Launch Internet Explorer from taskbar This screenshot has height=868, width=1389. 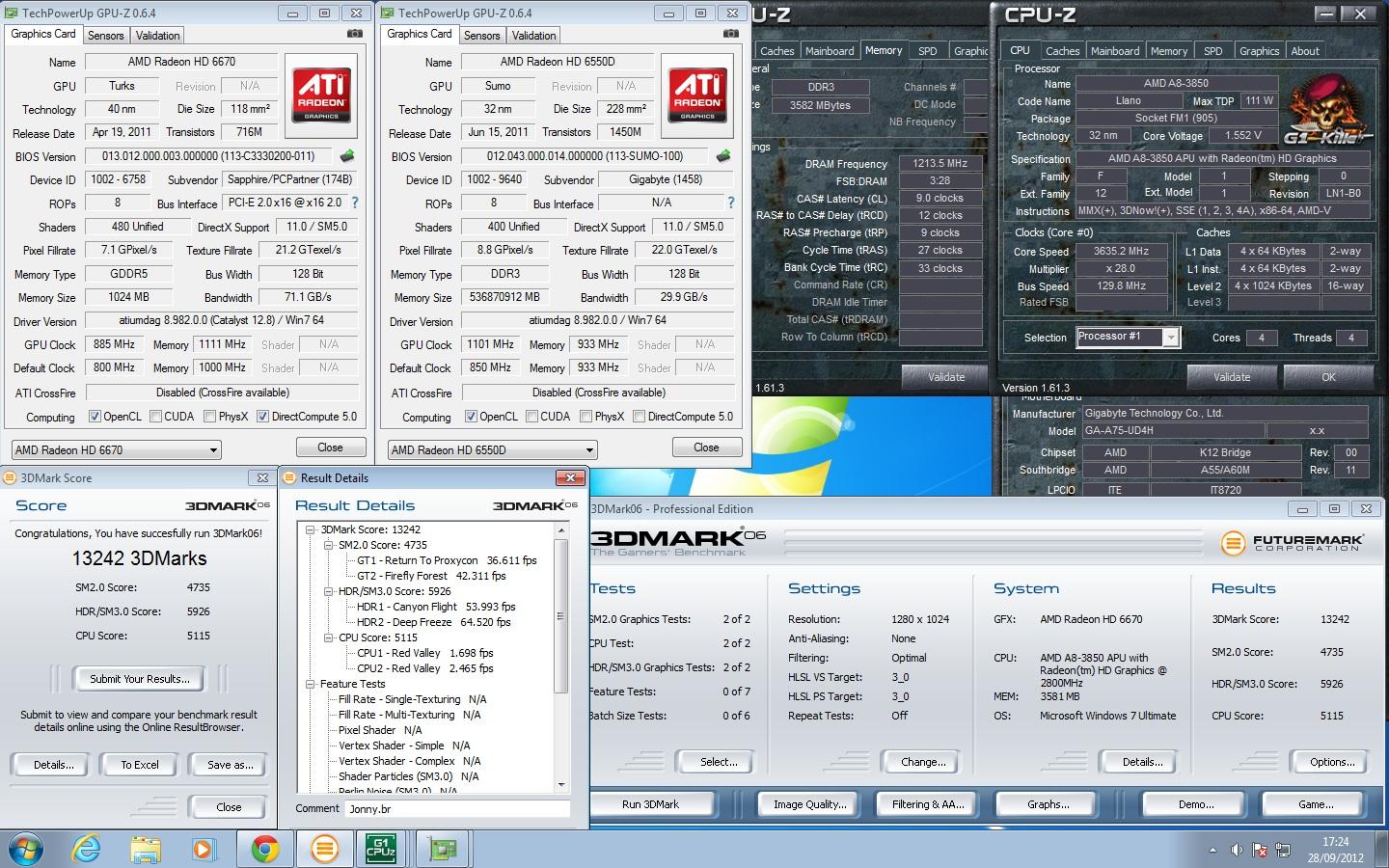87,849
